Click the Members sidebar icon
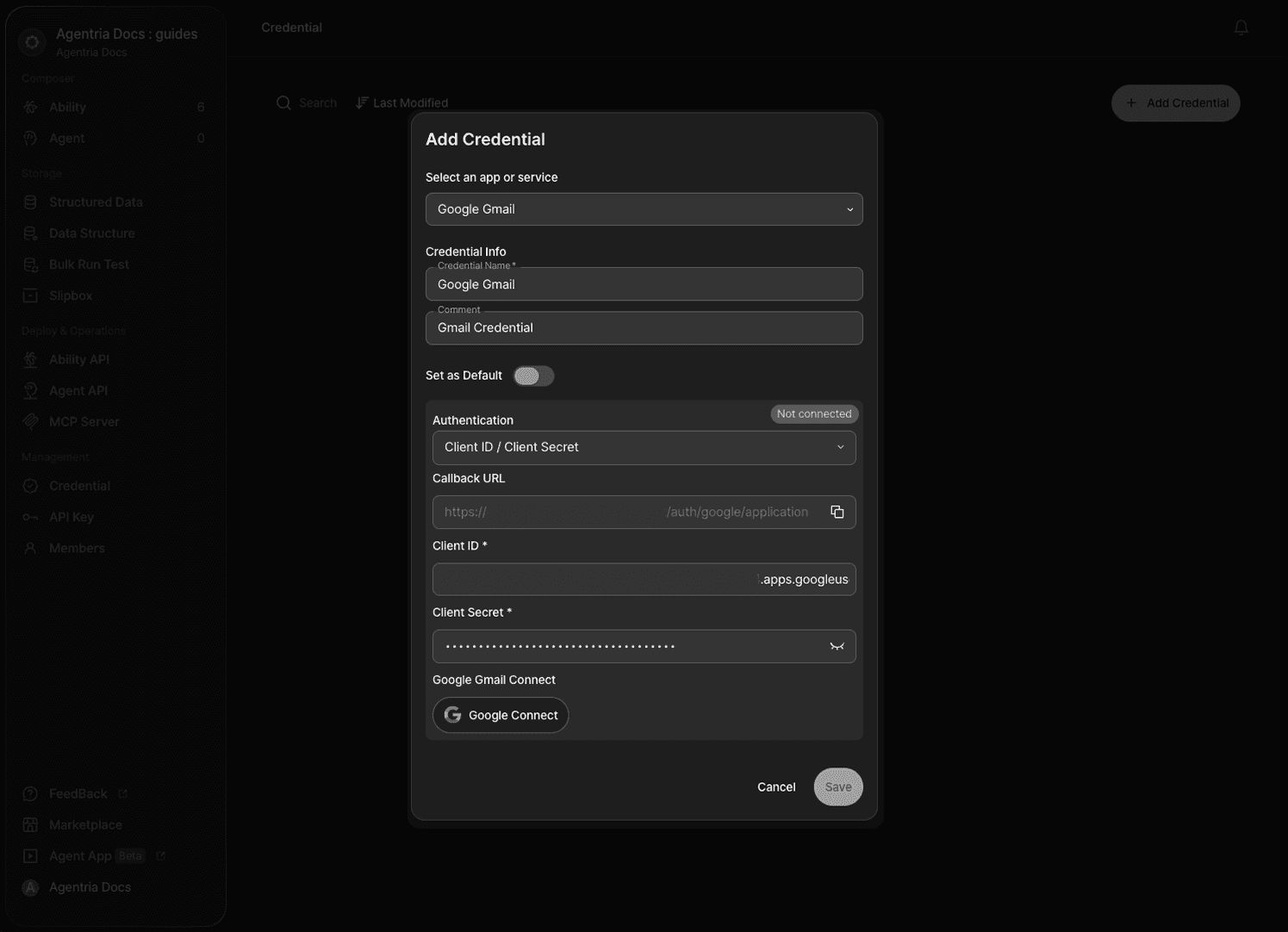Viewport: 1288px width, 932px height. point(30,548)
